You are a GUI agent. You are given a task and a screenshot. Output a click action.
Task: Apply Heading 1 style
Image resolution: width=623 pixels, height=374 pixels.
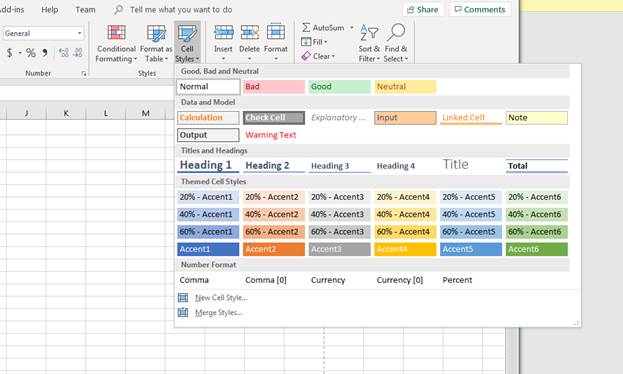click(x=208, y=165)
